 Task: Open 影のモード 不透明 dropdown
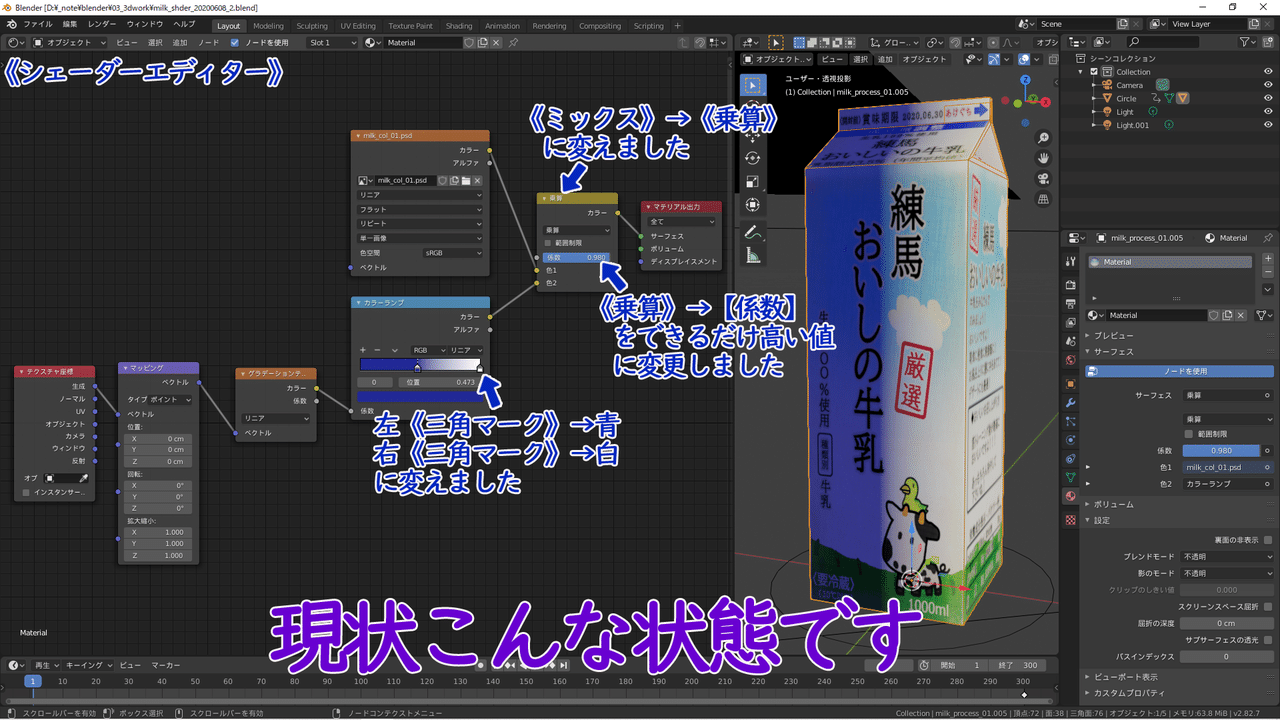pos(1228,574)
